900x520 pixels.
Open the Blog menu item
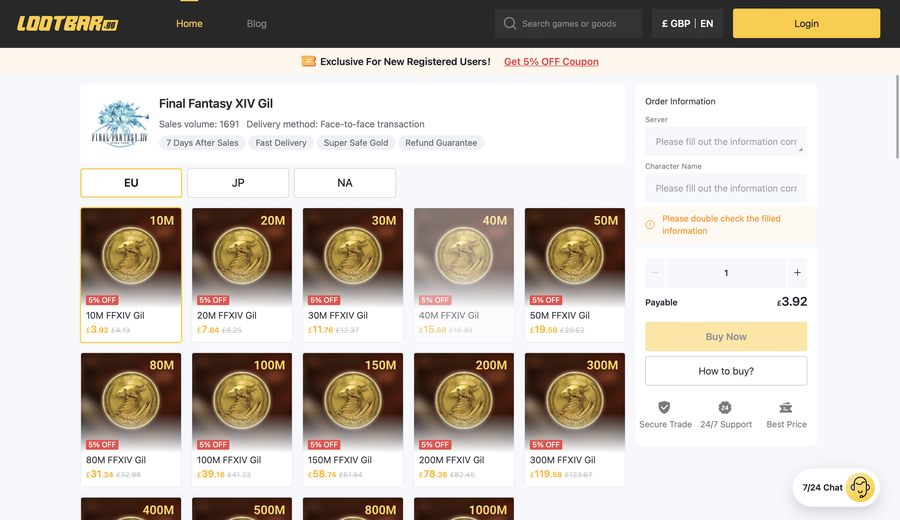click(x=257, y=24)
